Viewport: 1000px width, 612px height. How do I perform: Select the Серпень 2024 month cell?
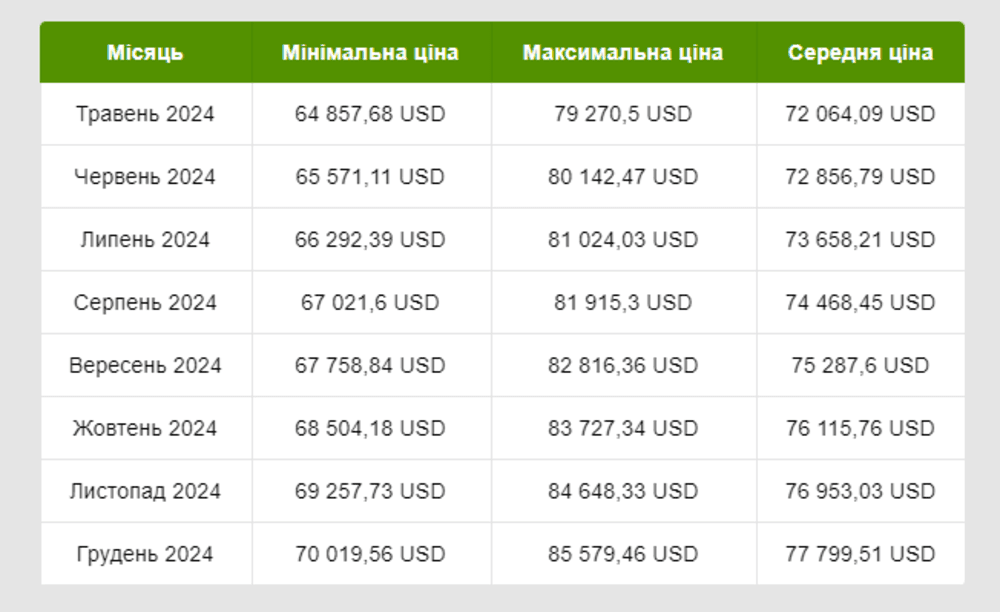145,302
